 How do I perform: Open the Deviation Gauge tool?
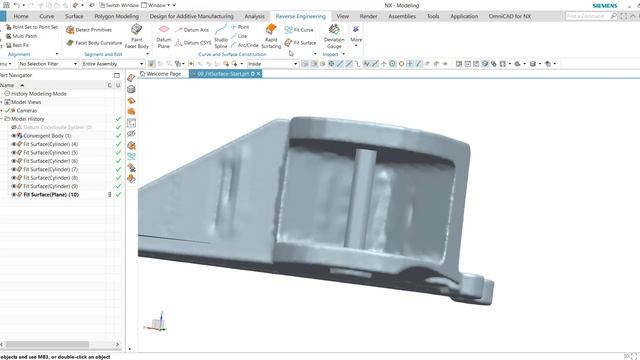pyautogui.click(x=334, y=36)
